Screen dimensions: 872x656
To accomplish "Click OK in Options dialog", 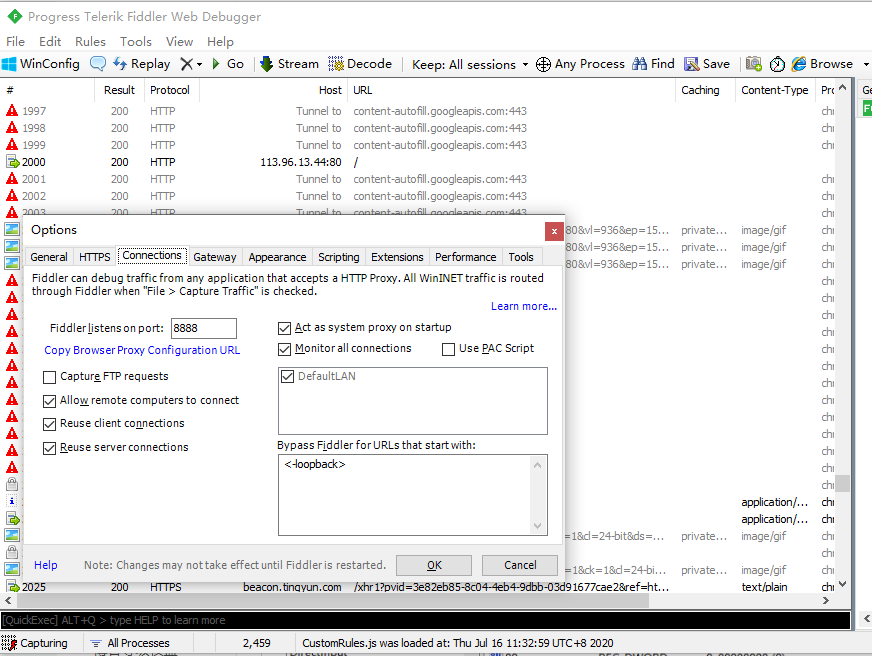I will (x=434, y=565).
